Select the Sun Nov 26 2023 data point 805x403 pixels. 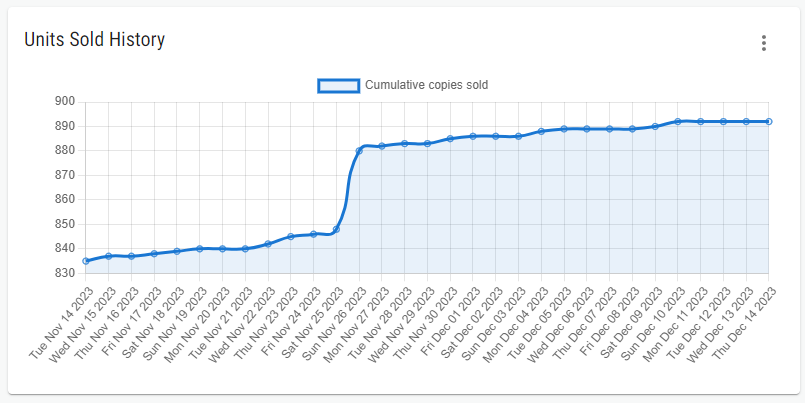pos(359,151)
